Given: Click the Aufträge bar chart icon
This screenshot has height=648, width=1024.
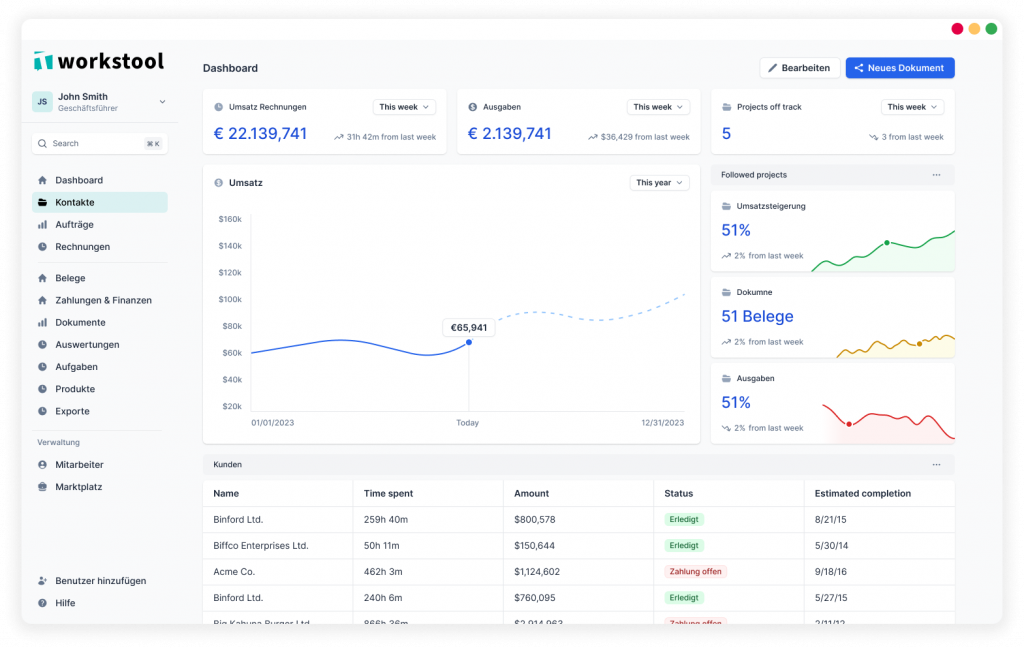Looking at the screenshot, I should (42, 225).
